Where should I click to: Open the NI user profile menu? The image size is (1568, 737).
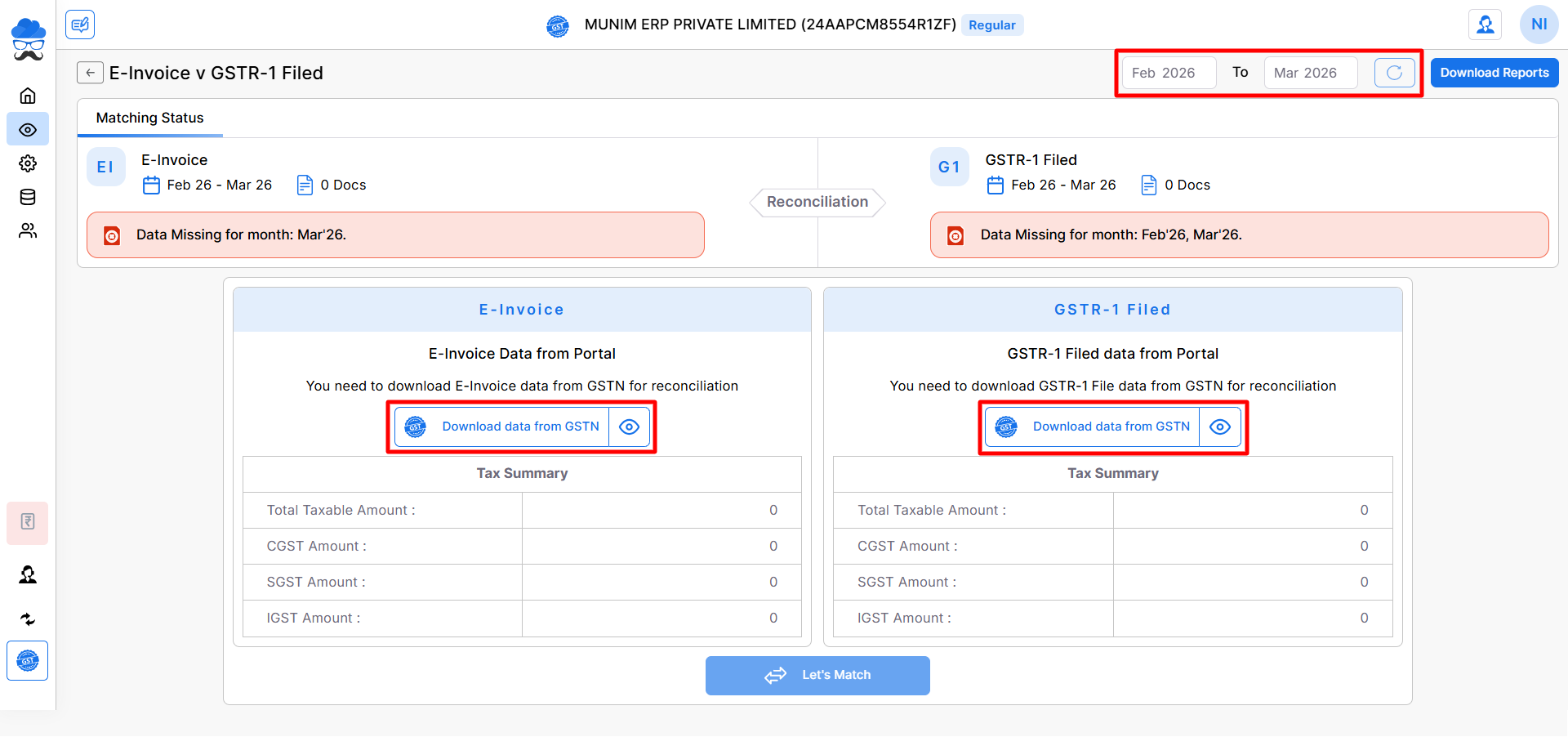[x=1539, y=25]
